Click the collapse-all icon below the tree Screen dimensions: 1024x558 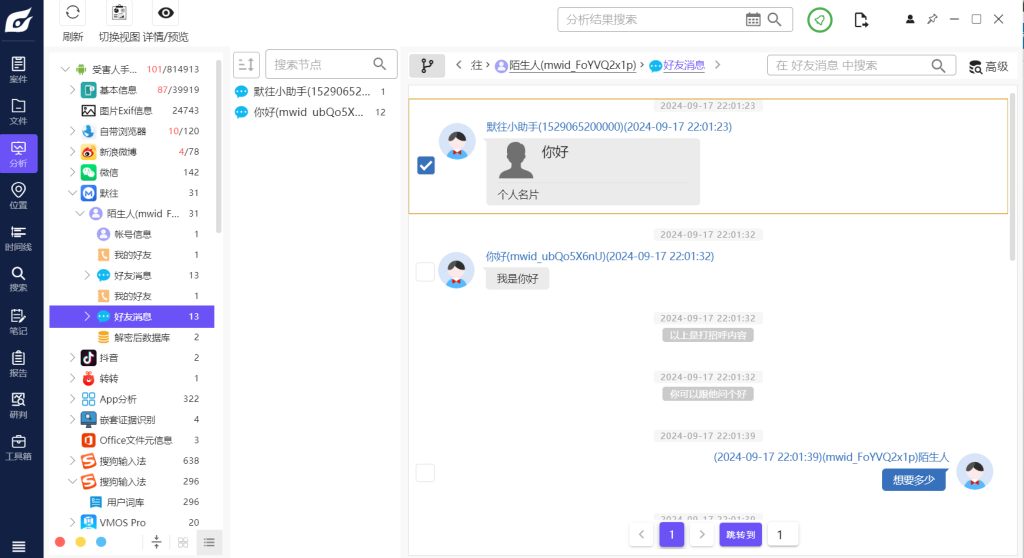click(156, 542)
